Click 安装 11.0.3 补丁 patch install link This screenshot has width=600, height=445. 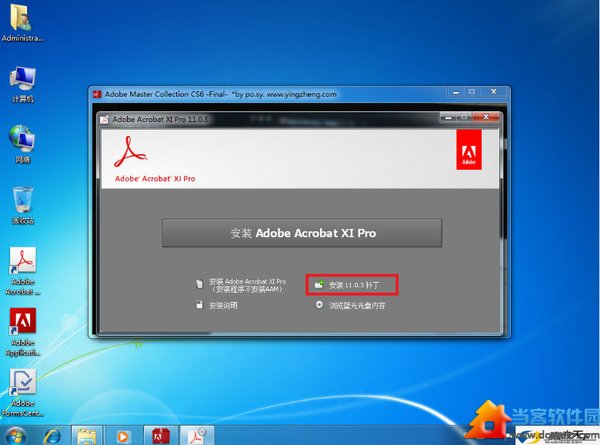pyautogui.click(x=354, y=285)
